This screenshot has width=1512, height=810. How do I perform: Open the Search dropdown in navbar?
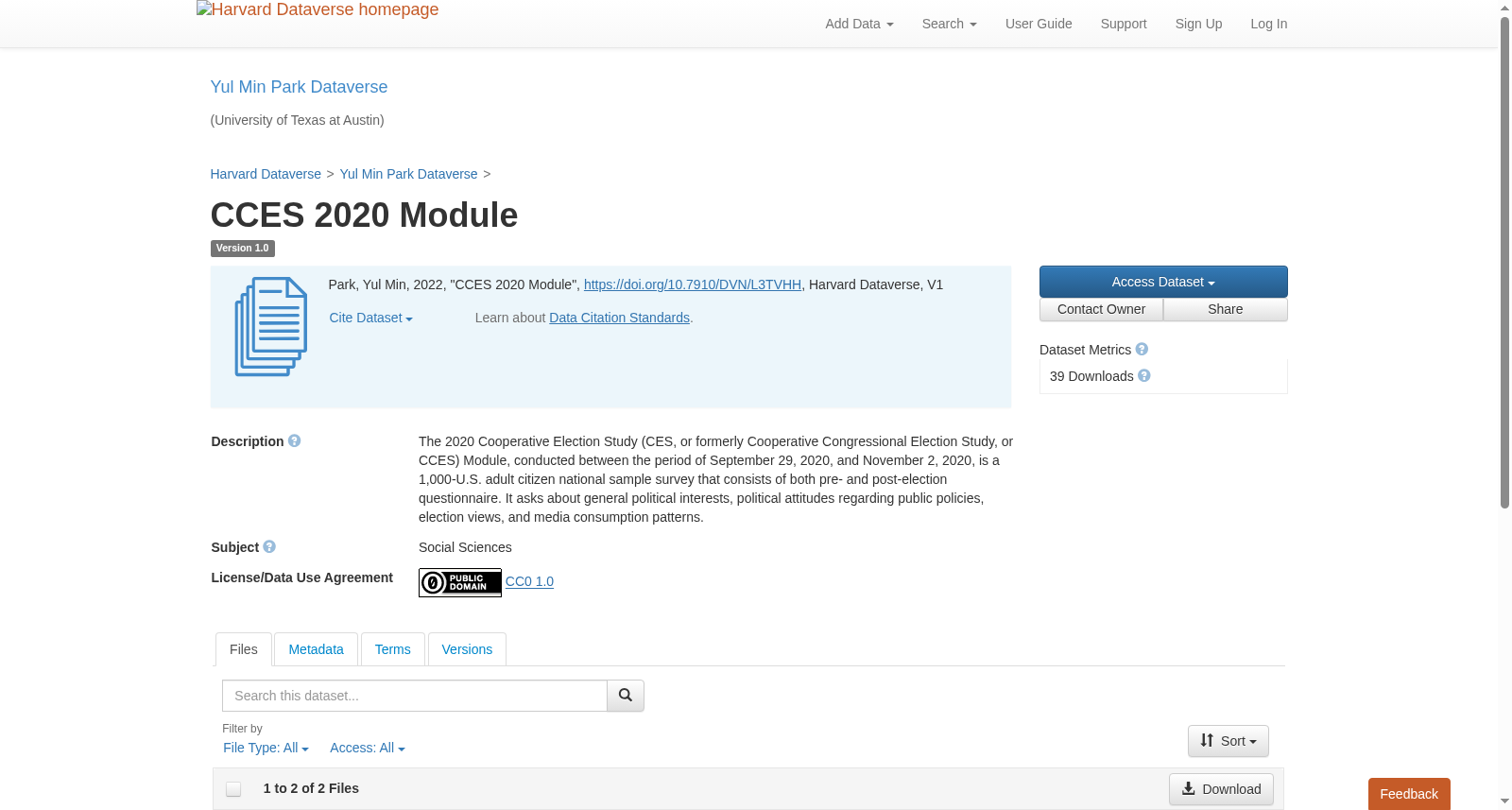click(x=949, y=24)
